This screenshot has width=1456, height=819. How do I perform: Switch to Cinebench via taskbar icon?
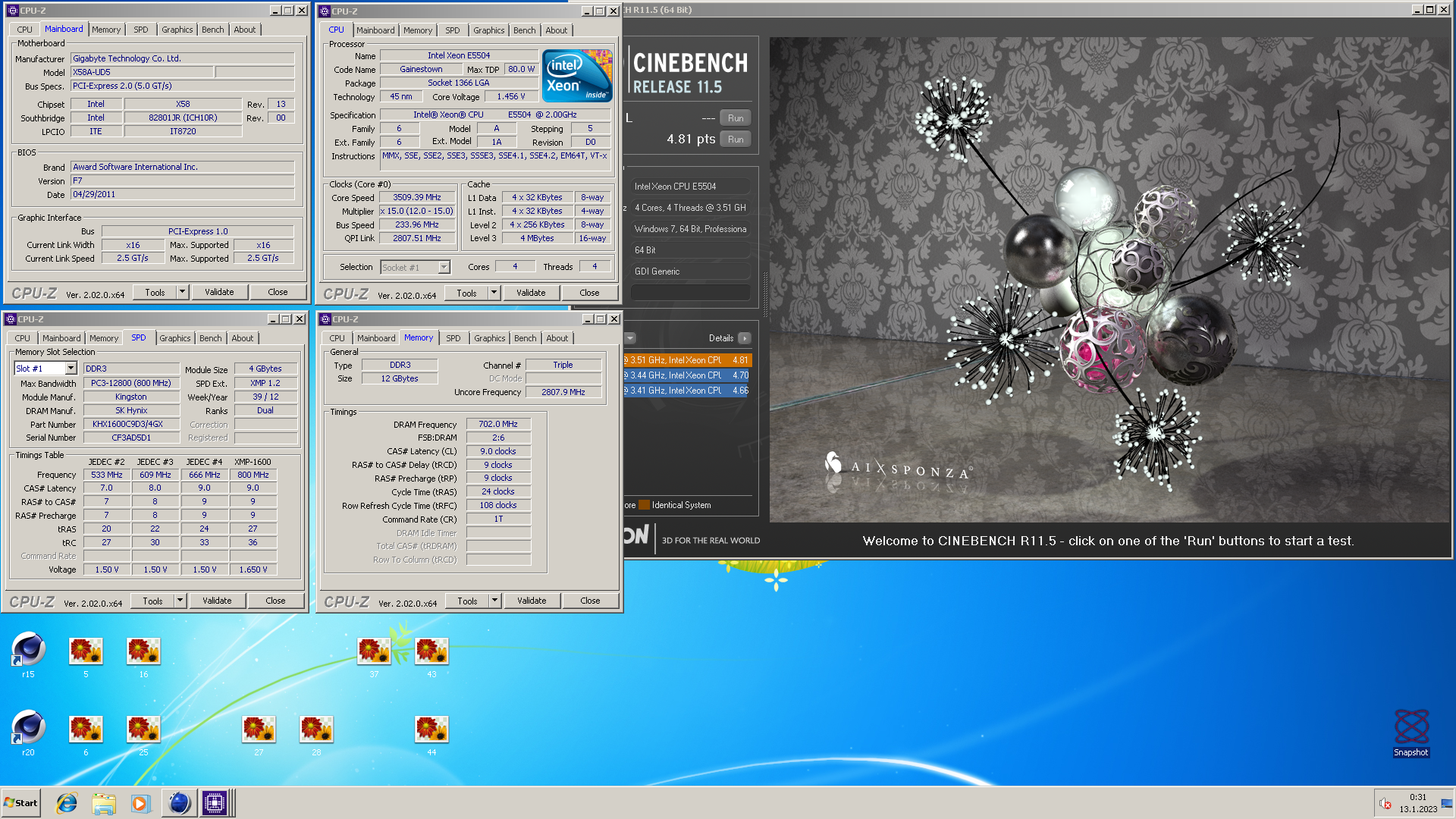179,803
